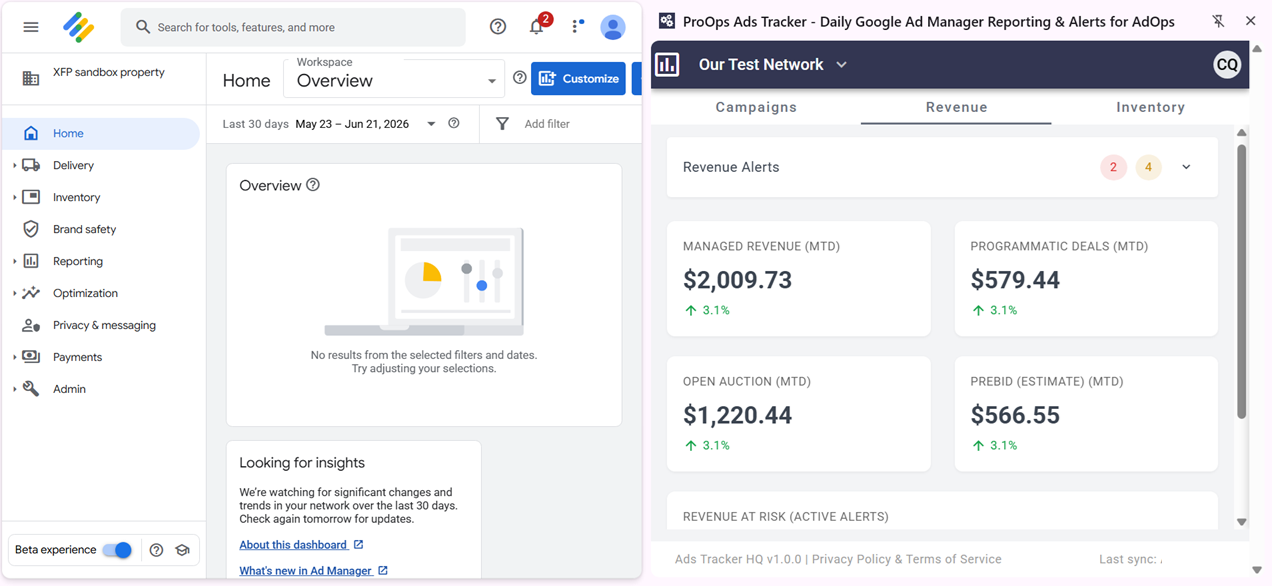
Task: Click the magnifier icon in search bar
Action: pyautogui.click(x=143, y=27)
